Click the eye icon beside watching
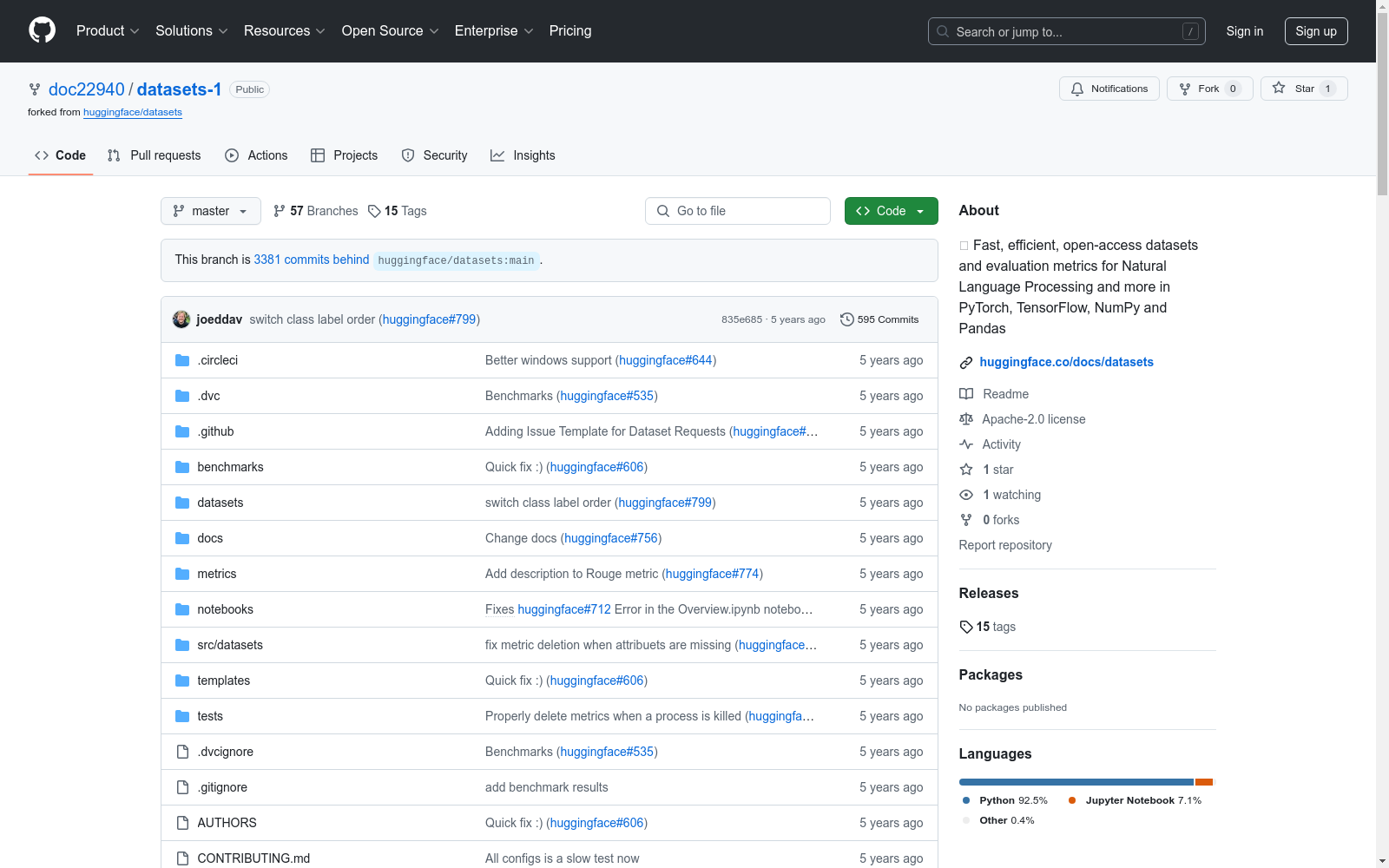Viewport: 1389px width, 868px height. (x=966, y=495)
